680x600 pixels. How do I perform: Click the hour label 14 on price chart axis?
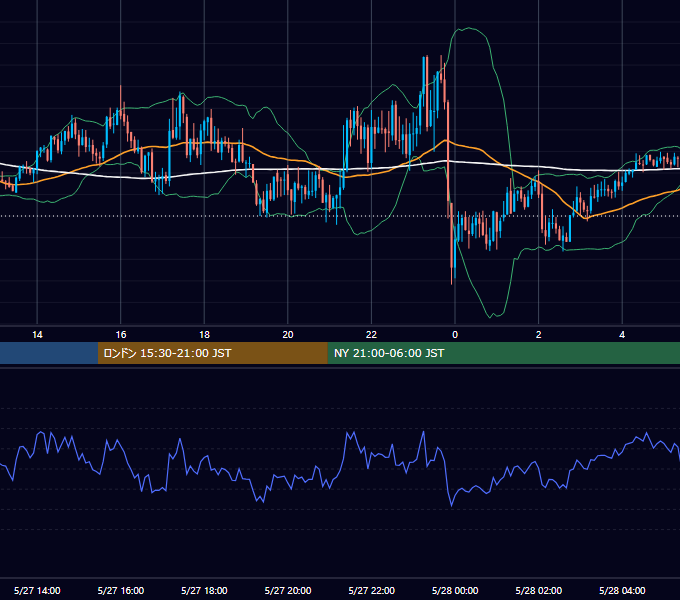click(37, 335)
